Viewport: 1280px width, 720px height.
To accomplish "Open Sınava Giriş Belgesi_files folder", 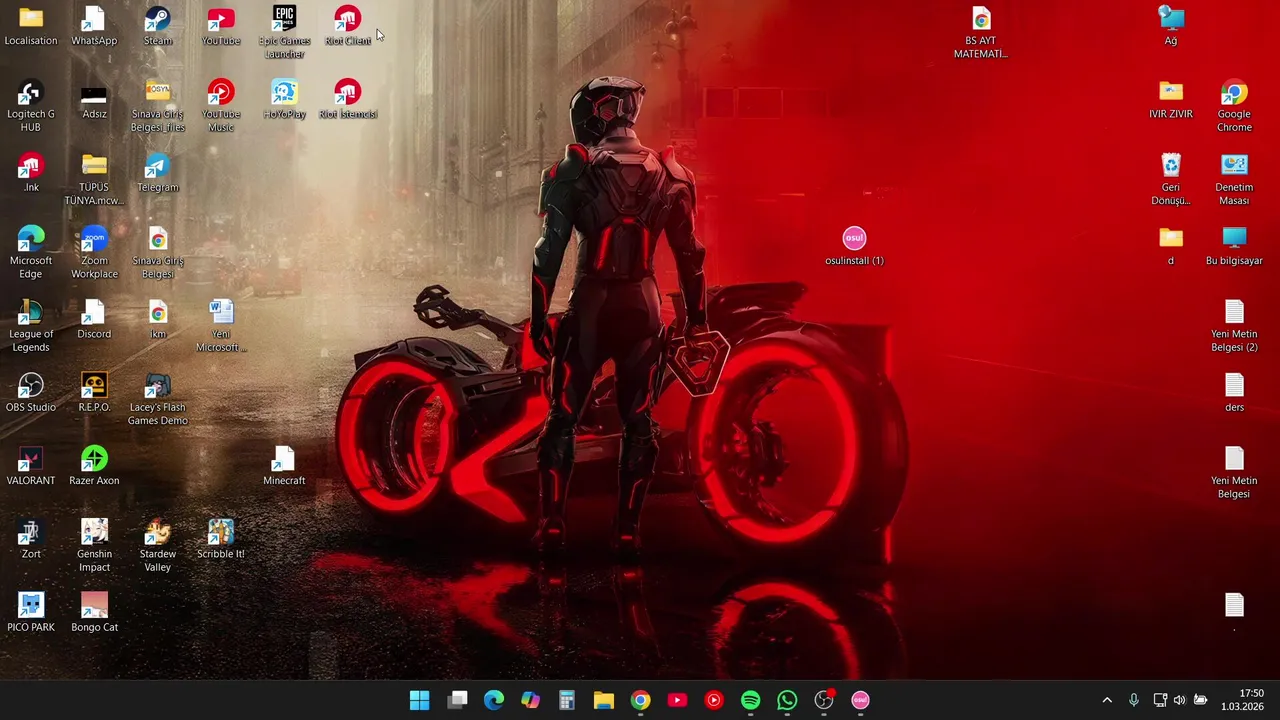I will click(157, 106).
